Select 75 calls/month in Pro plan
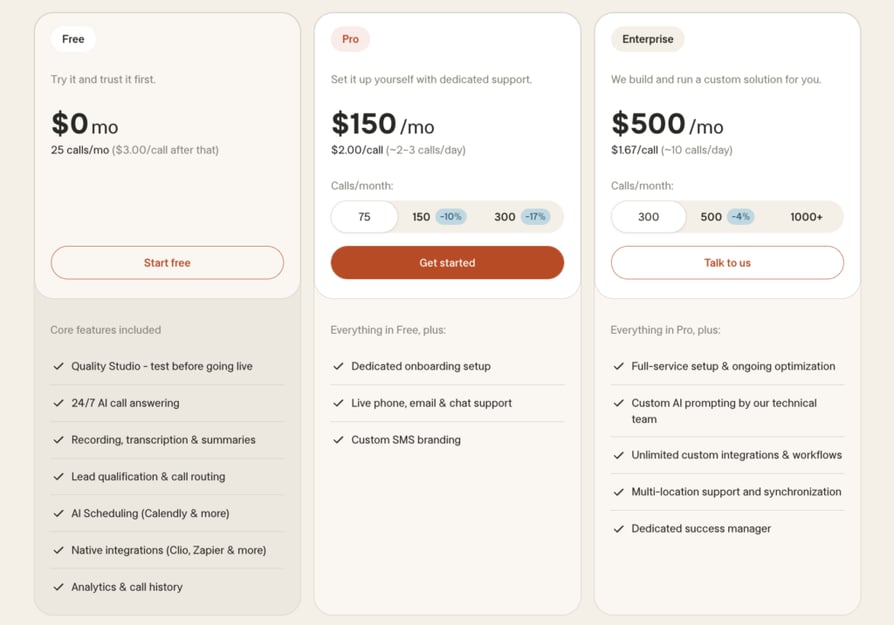The image size is (894, 625). click(x=364, y=217)
